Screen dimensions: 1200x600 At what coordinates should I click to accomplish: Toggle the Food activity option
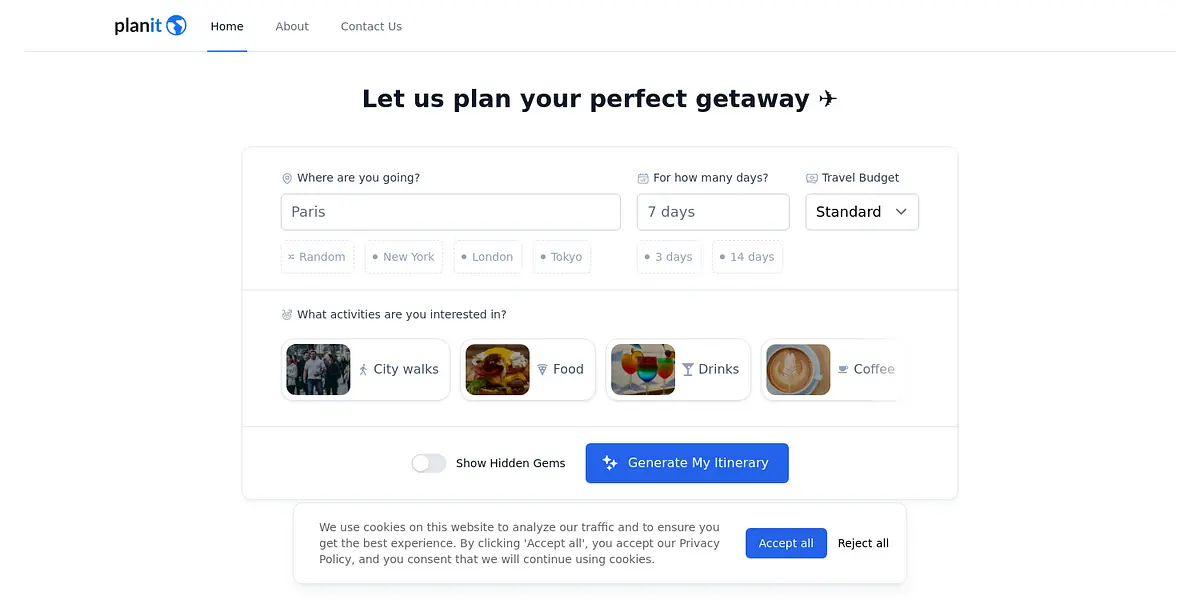528,370
